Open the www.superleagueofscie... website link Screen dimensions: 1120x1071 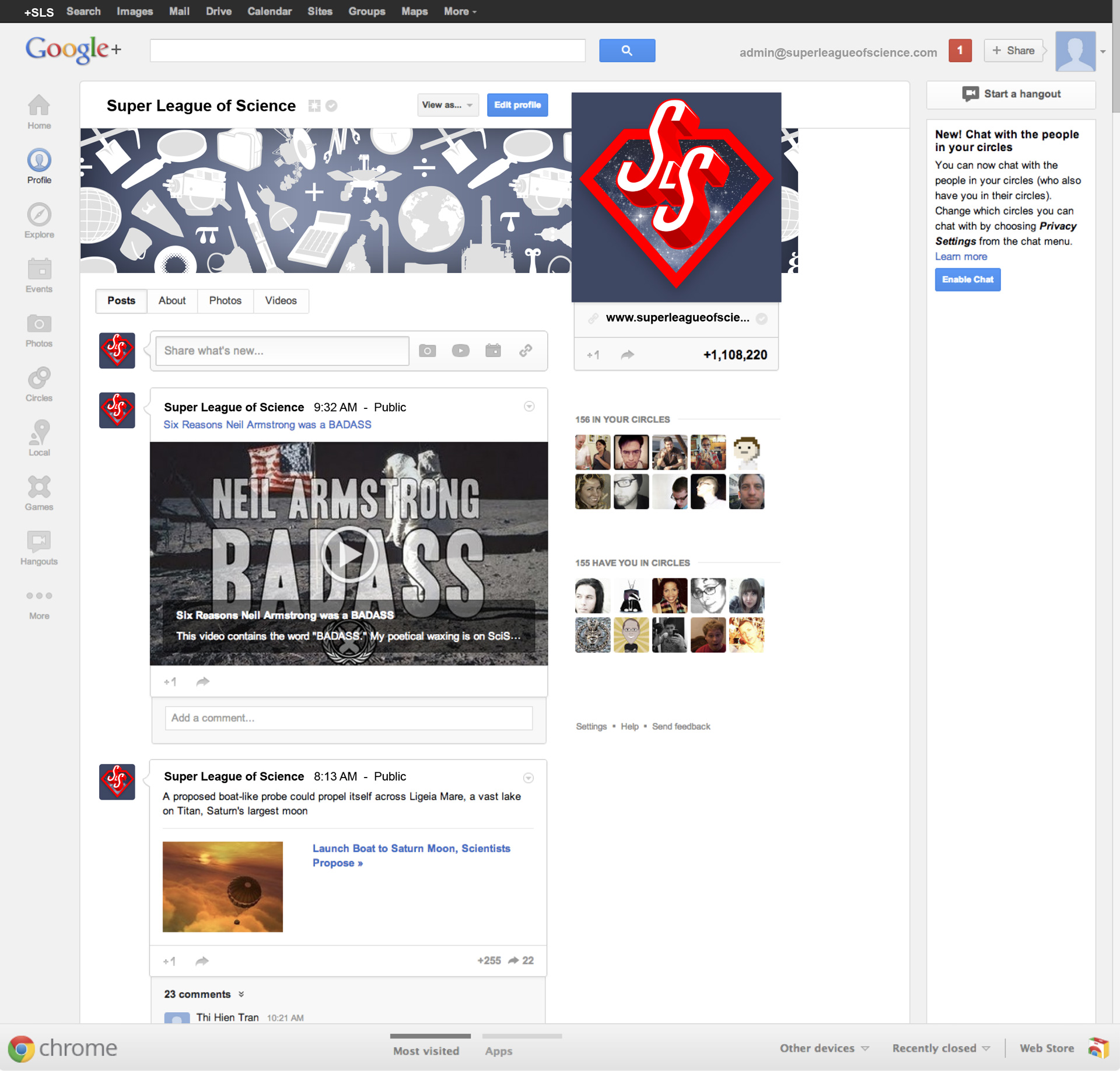coord(677,317)
